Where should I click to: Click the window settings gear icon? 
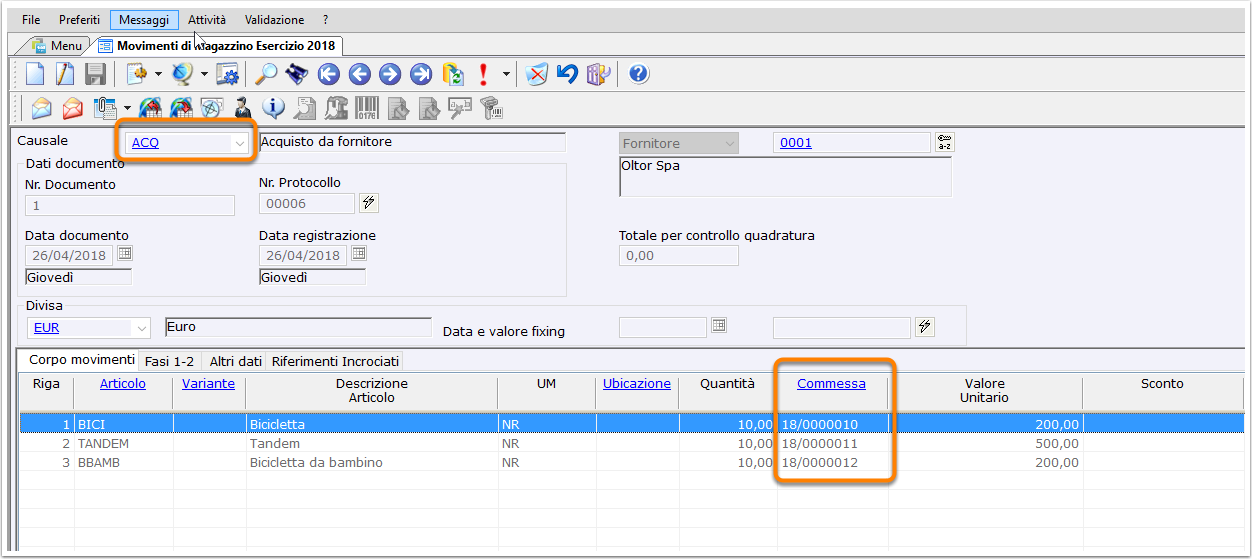tap(228, 74)
